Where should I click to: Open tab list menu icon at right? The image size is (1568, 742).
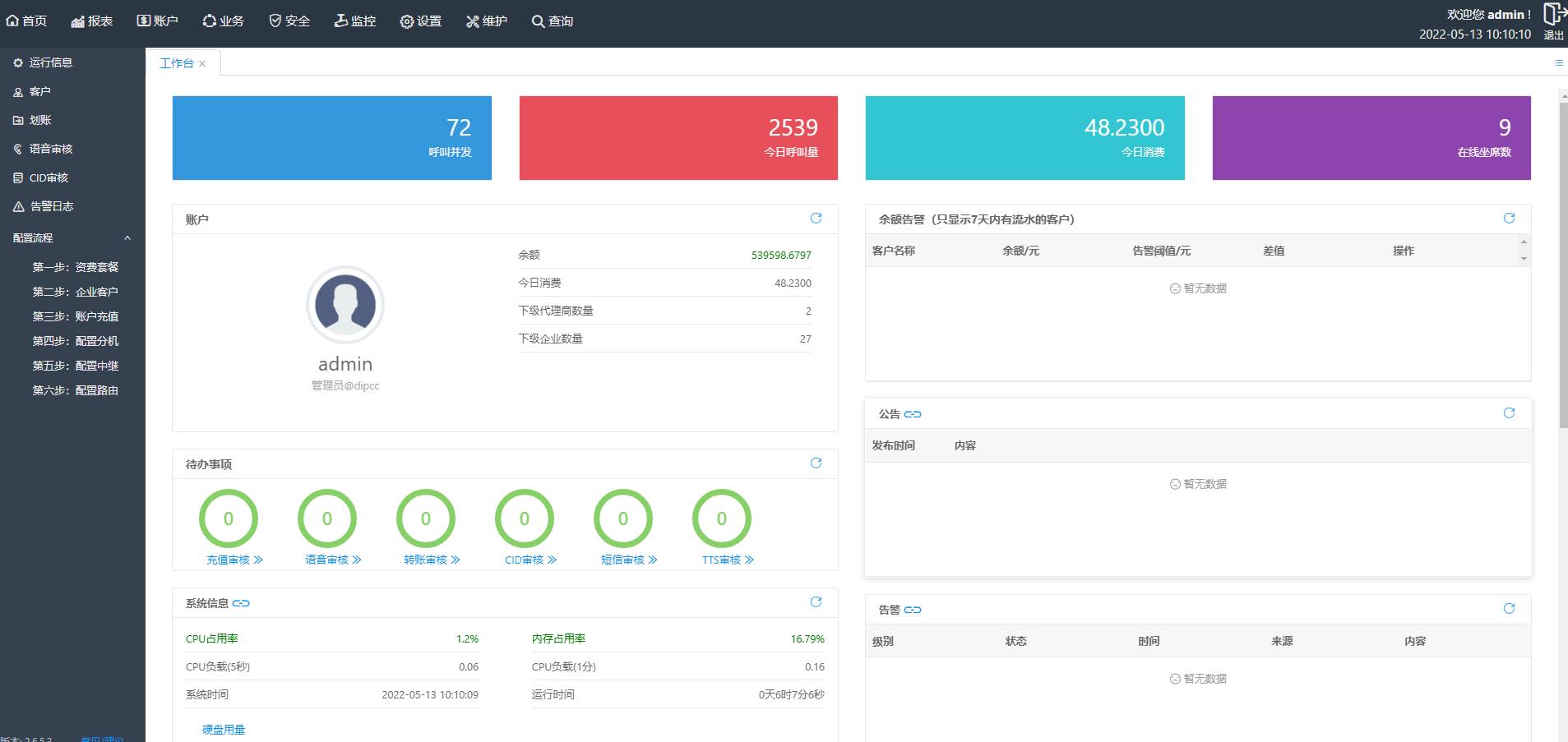pos(1558,62)
